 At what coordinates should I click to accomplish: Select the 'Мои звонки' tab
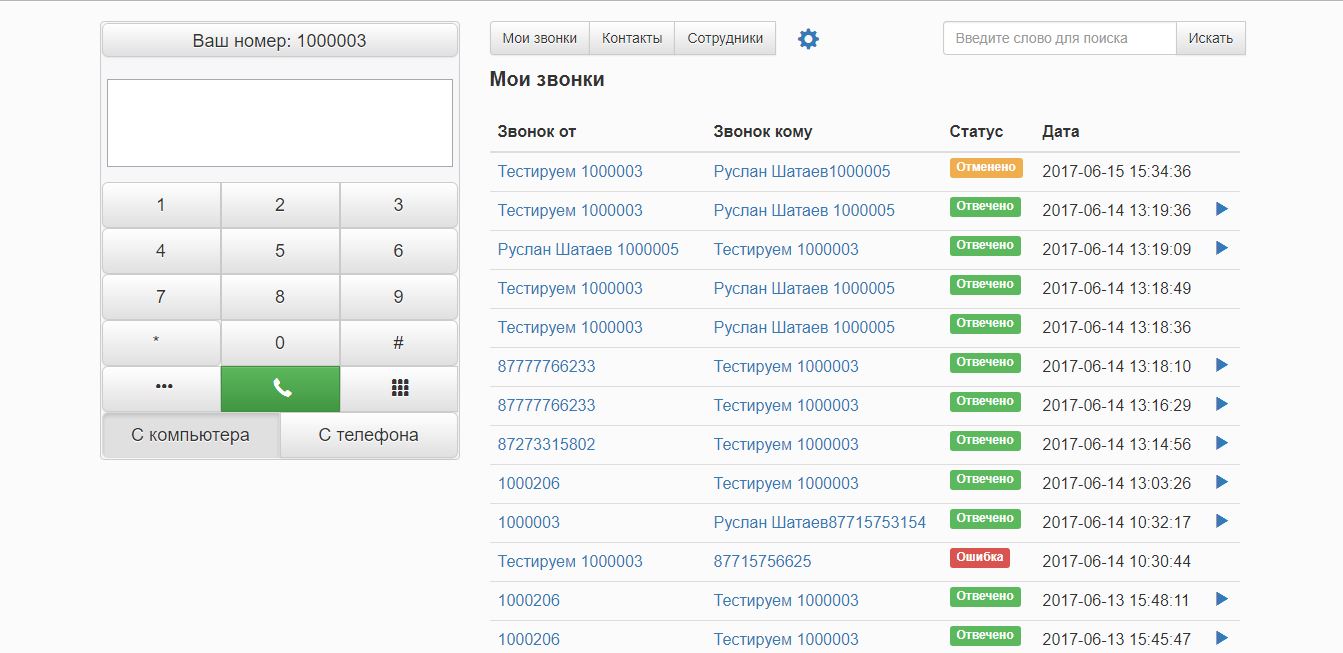(x=539, y=39)
